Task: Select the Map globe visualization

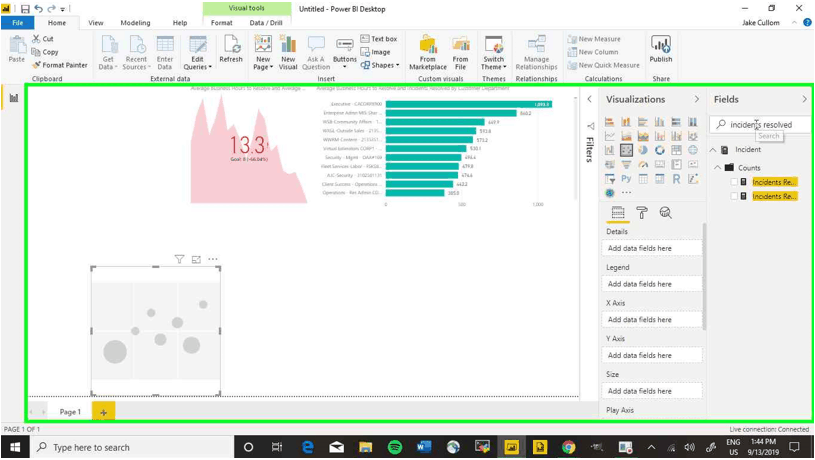Action: pos(693,150)
